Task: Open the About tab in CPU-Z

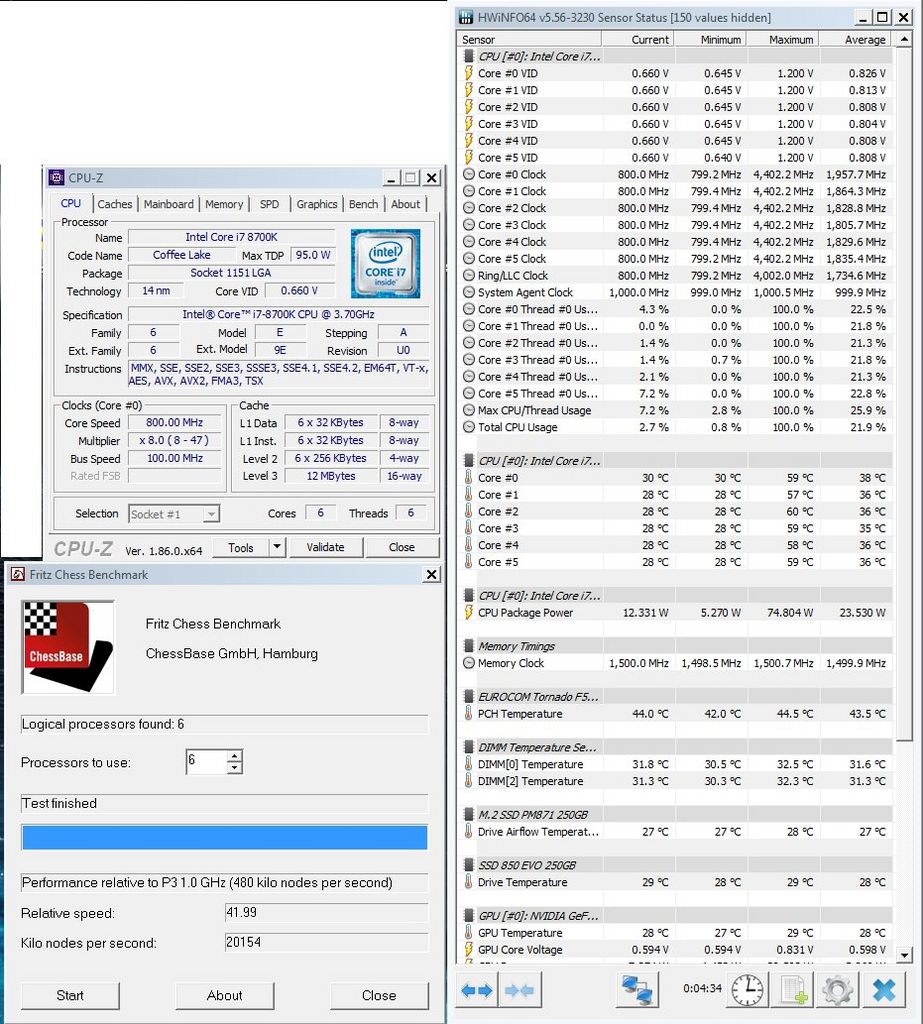Action: pos(406,204)
